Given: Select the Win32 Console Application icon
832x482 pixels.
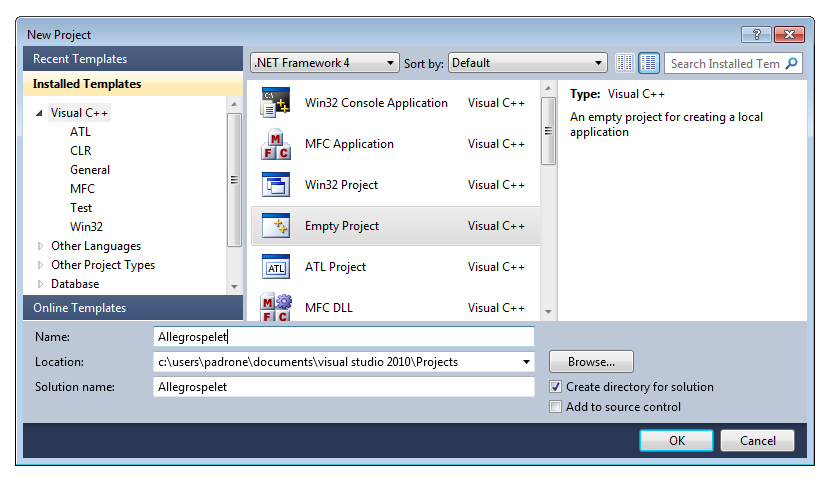Looking at the screenshot, I should tap(275, 103).
